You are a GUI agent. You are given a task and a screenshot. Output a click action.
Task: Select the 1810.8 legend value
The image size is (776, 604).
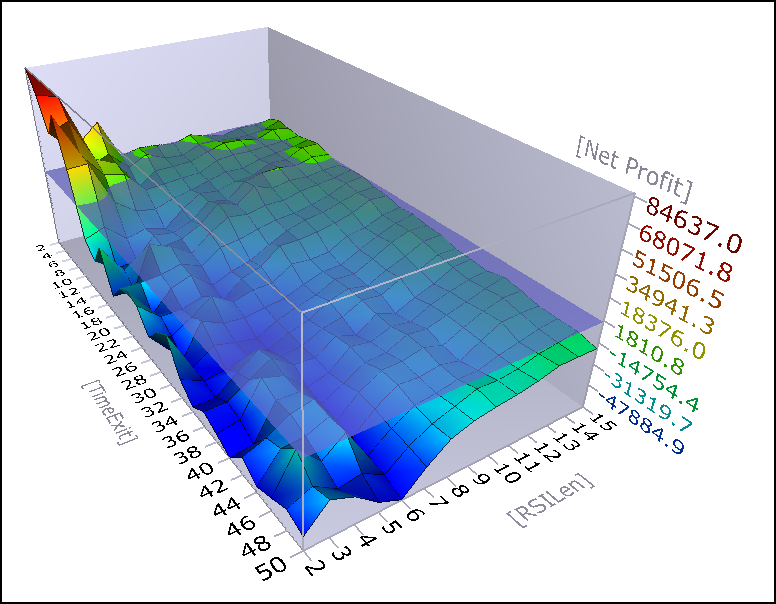coord(649,351)
